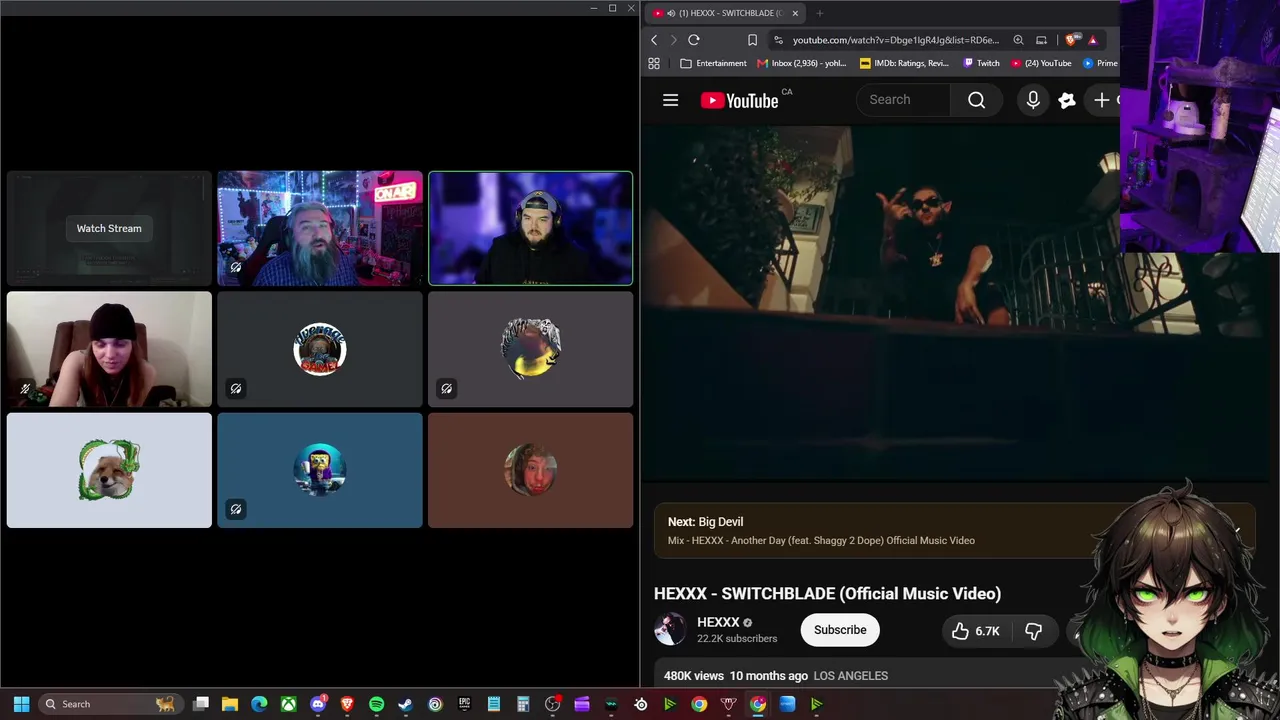Open the Brave Rewards triangle icon
The height and width of the screenshot is (720, 1280).
[x=1092, y=40]
